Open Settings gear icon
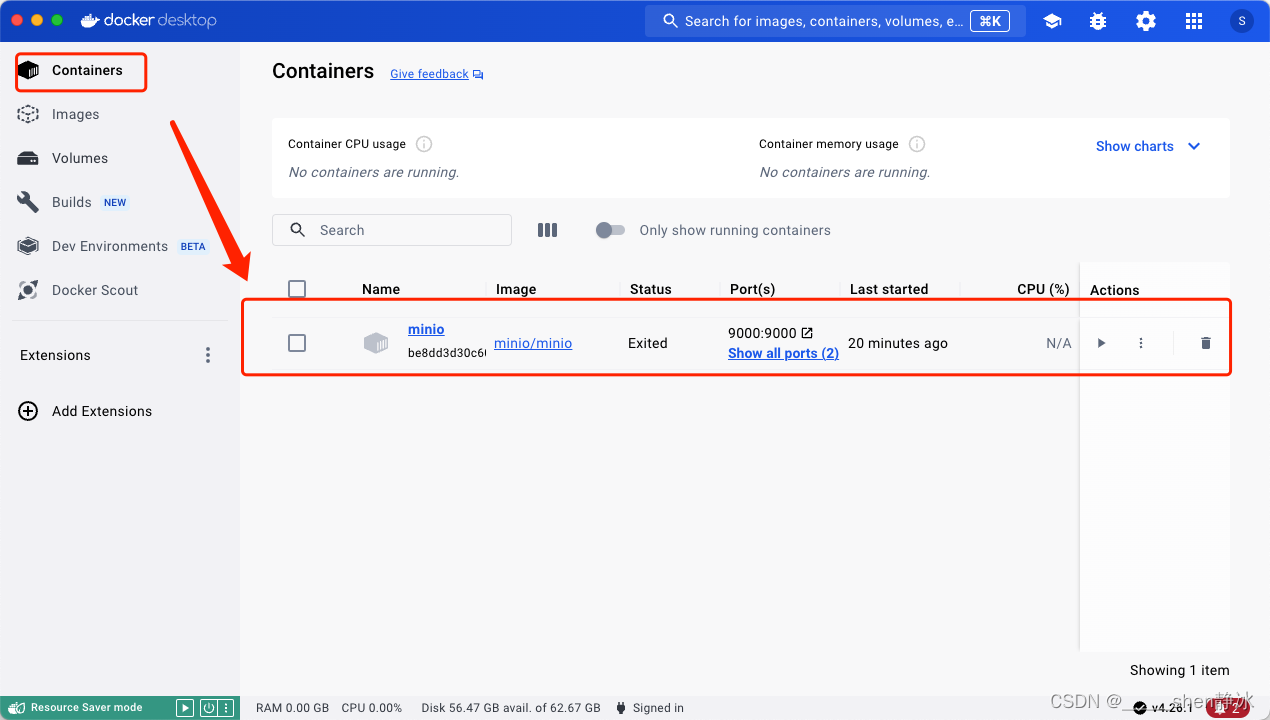The image size is (1270, 720). pyautogui.click(x=1146, y=21)
